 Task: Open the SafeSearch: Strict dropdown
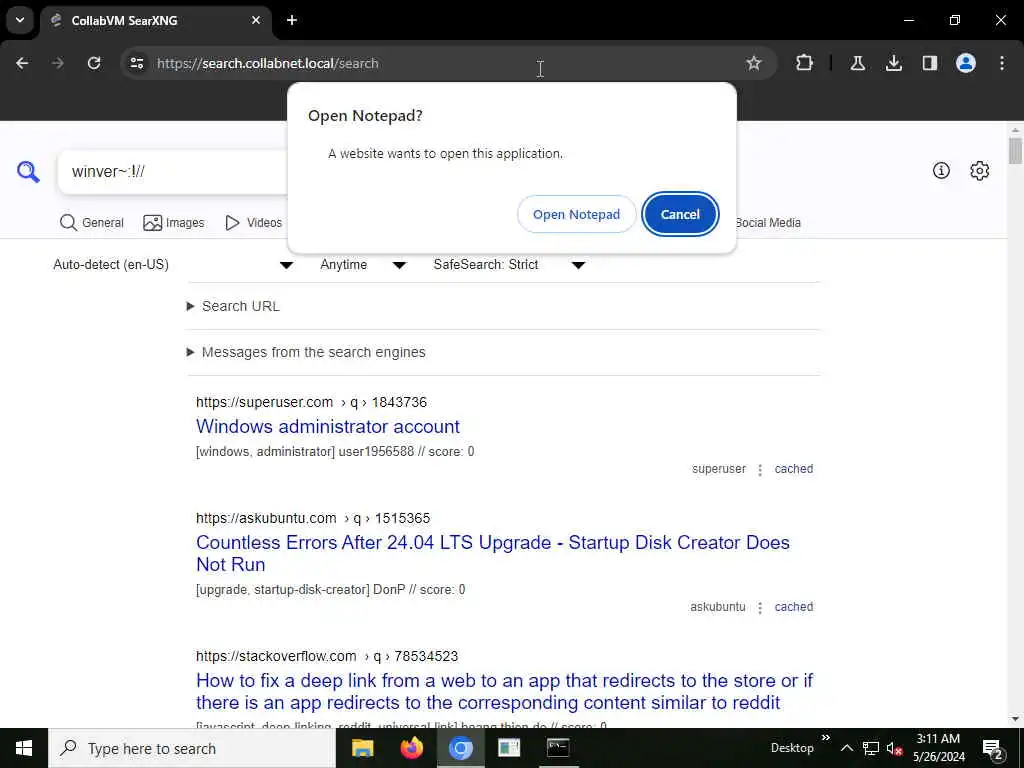[509, 264]
